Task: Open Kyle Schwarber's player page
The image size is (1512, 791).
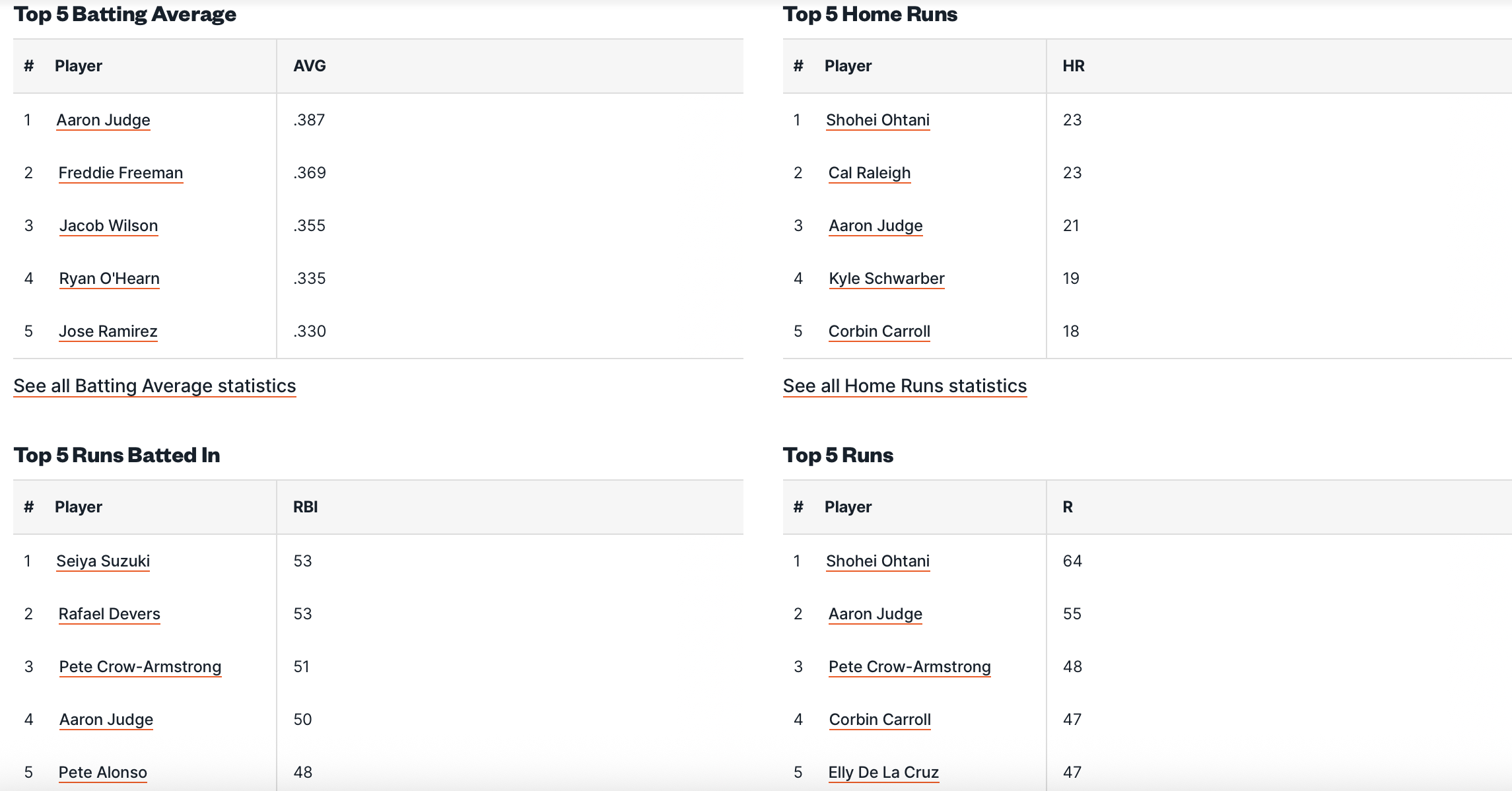Action: 886,279
